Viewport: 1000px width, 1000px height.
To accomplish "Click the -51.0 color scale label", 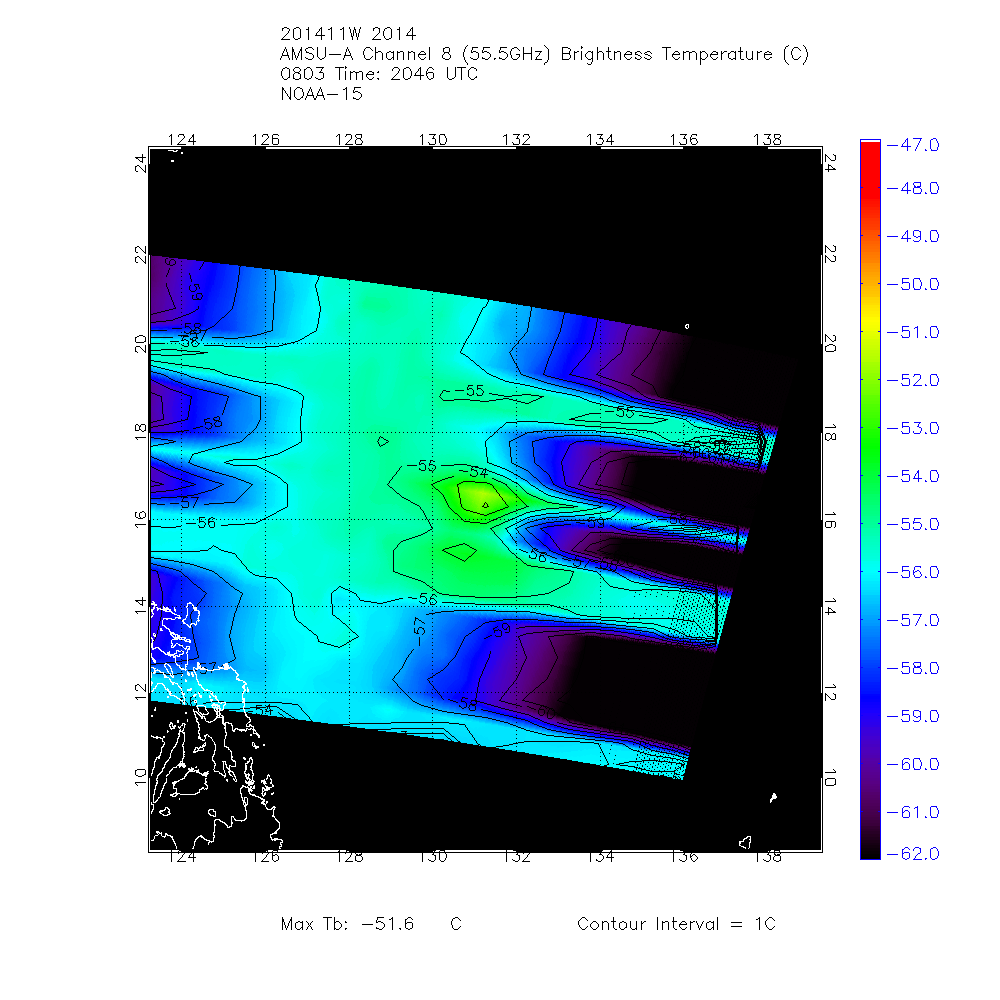I will 913,332.
